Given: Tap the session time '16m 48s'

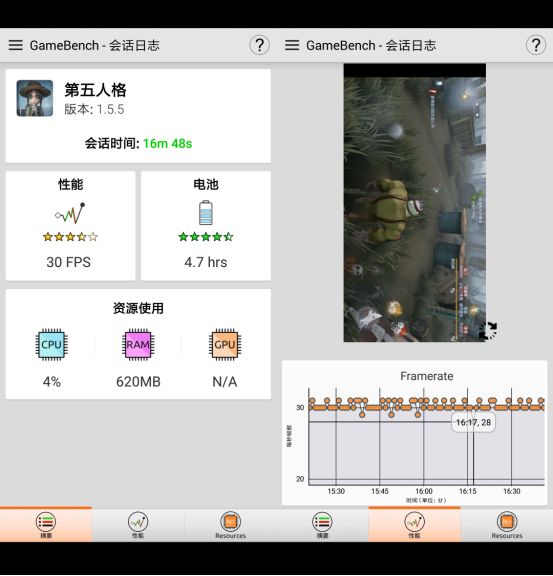Looking at the screenshot, I should [x=167, y=143].
